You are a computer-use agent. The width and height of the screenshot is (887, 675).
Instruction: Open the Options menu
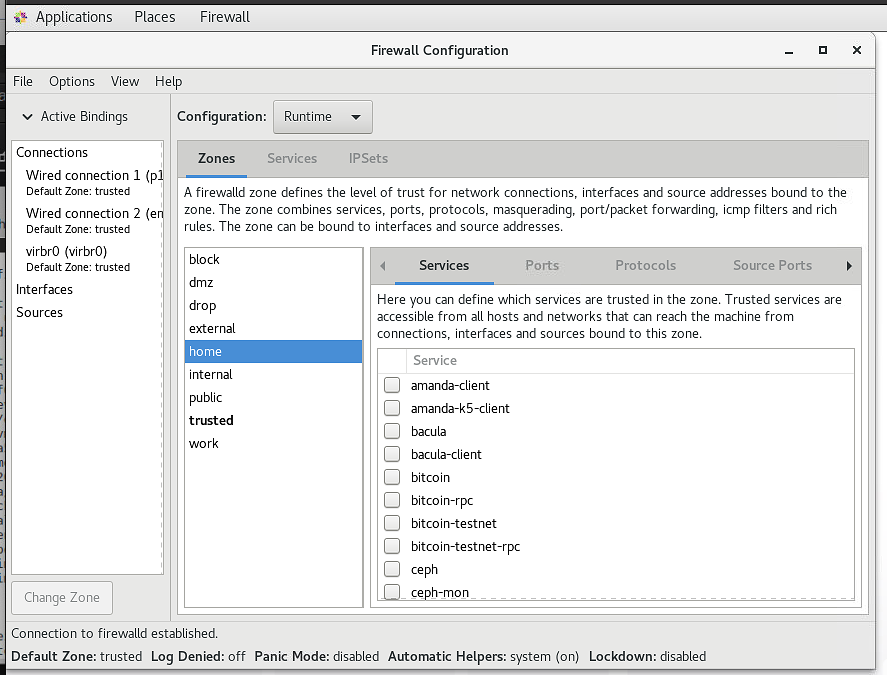(72, 81)
